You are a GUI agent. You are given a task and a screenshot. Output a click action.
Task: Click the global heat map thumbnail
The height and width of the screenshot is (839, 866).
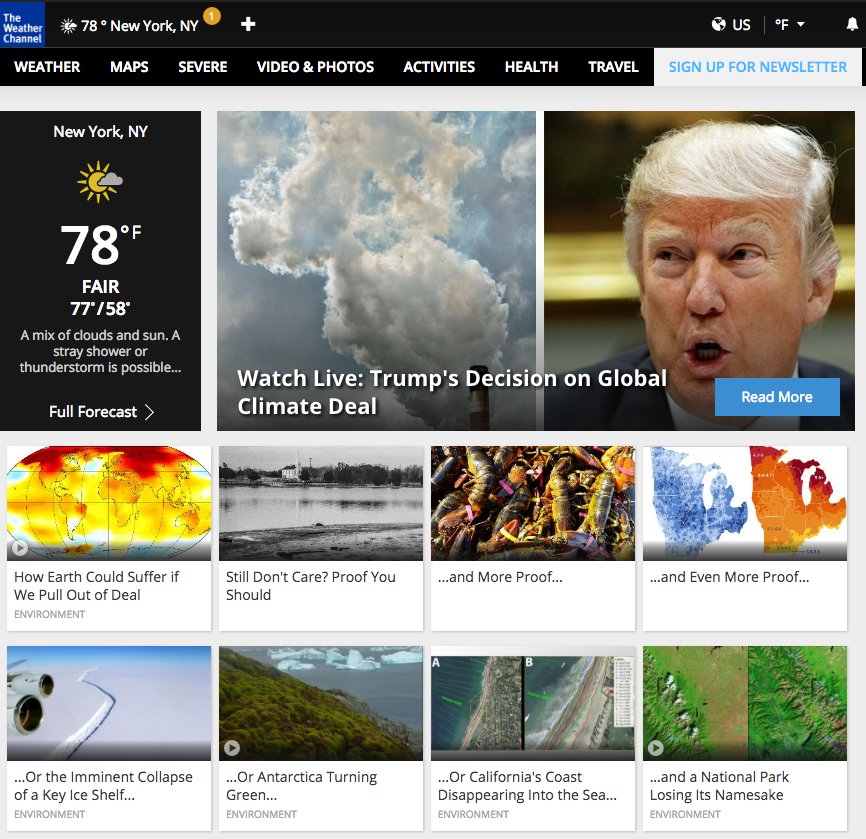click(109, 503)
